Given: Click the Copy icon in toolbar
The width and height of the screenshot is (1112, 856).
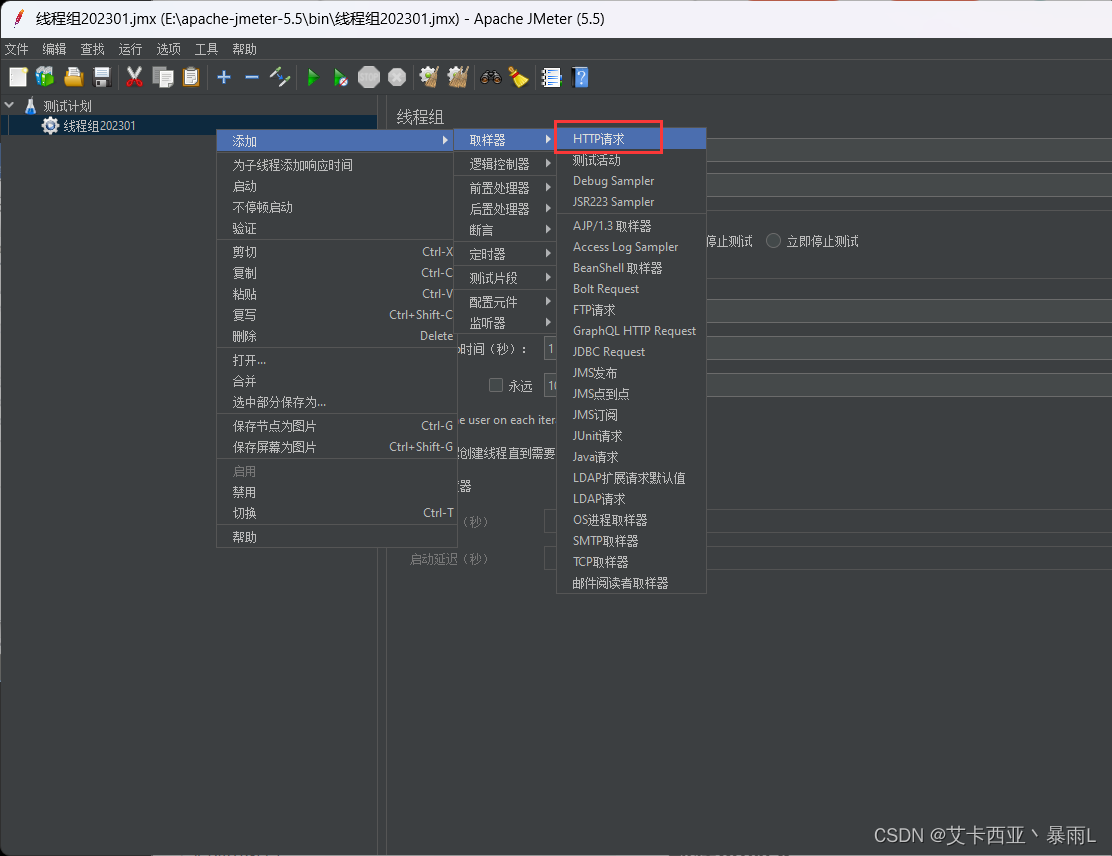Looking at the screenshot, I should click(x=163, y=77).
